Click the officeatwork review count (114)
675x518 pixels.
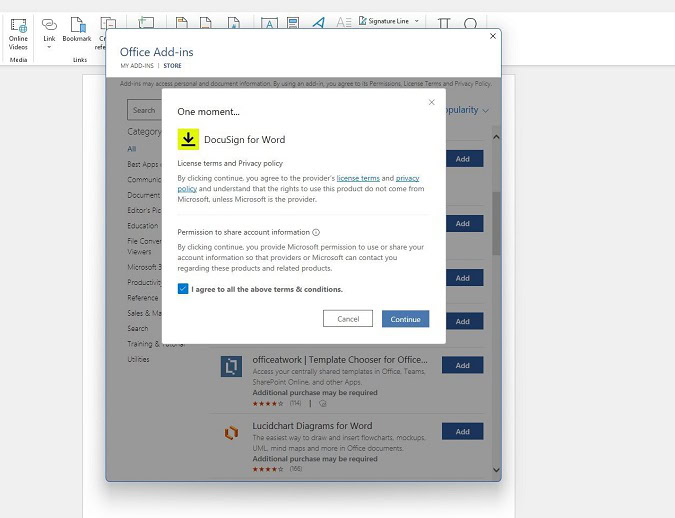(x=295, y=403)
